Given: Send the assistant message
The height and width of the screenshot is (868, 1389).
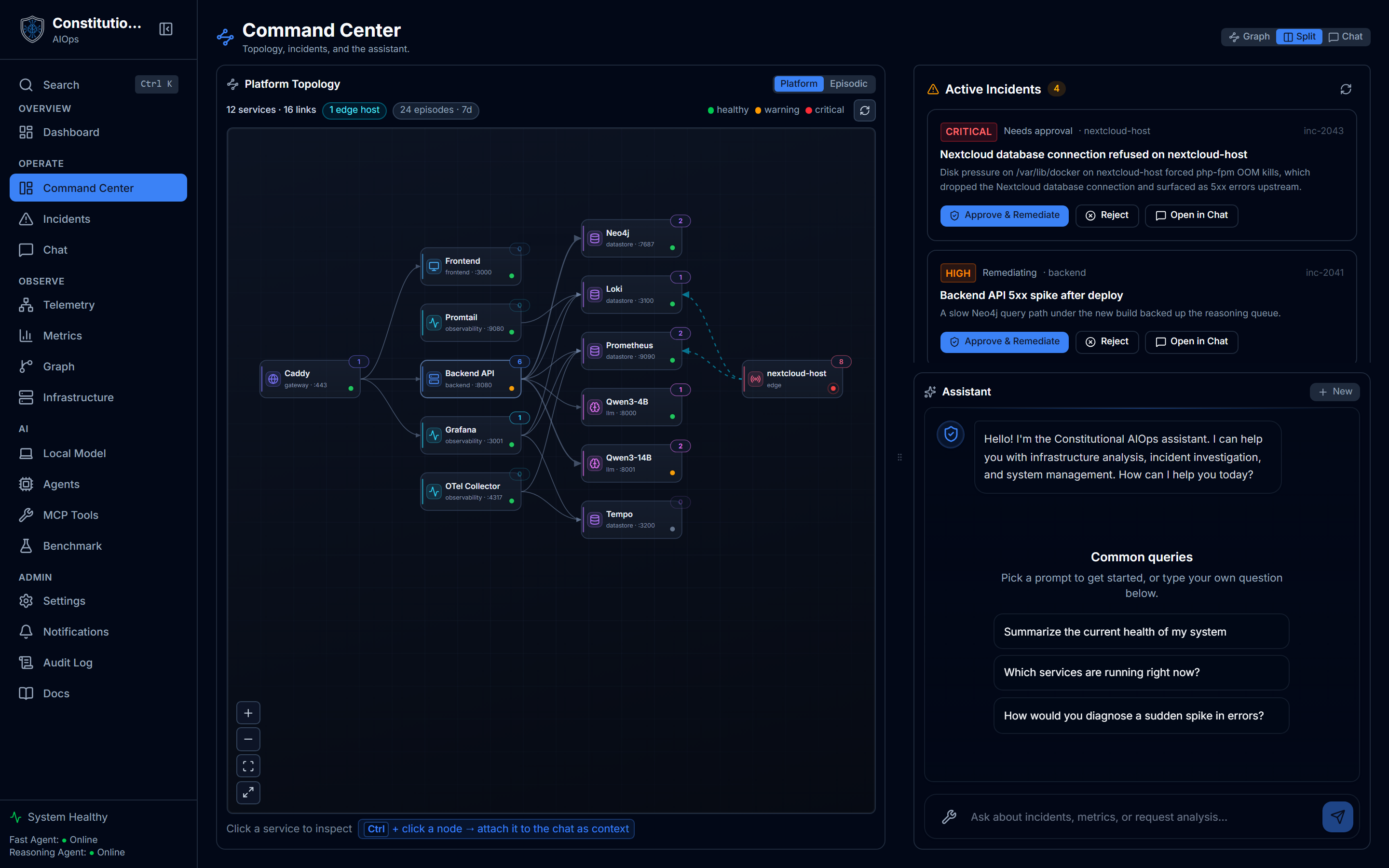Looking at the screenshot, I should tap(1337, 817).
